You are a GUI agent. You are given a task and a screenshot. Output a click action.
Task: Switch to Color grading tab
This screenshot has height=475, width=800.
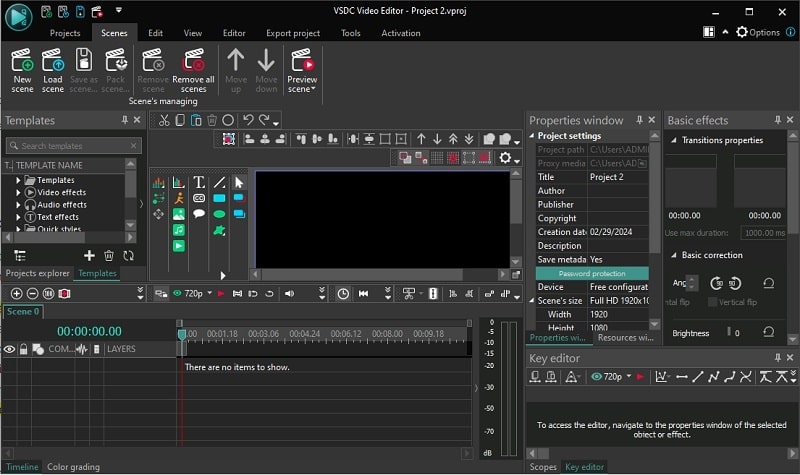pos(73,467)
